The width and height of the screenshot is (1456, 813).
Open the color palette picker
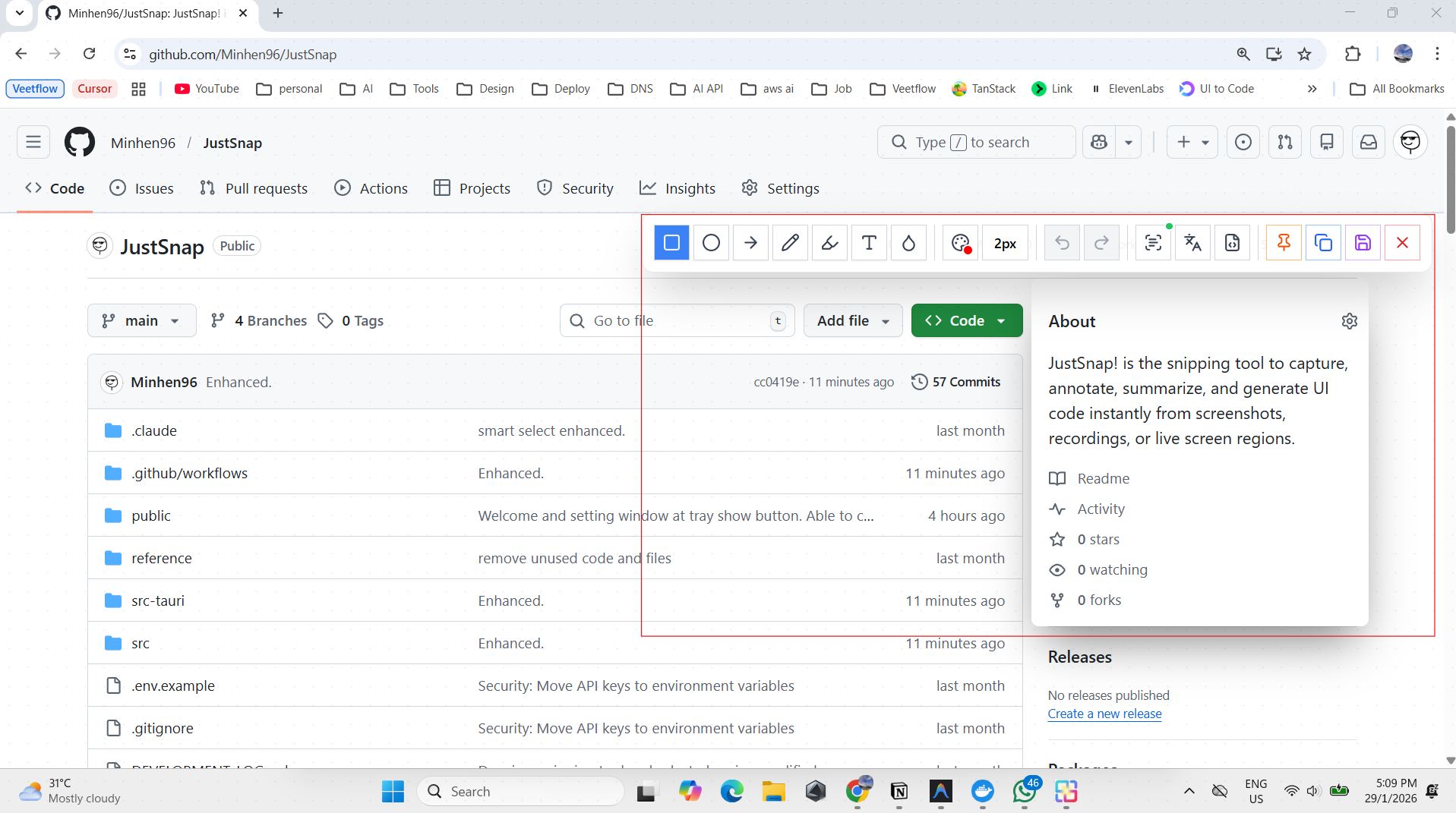pyautogui.click(x=961, y=243)
